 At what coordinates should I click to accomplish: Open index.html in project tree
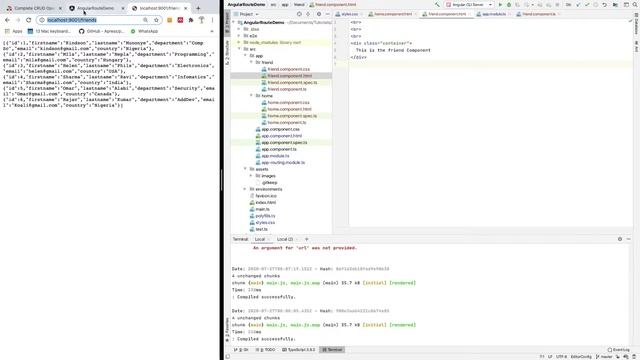point(262,202)
